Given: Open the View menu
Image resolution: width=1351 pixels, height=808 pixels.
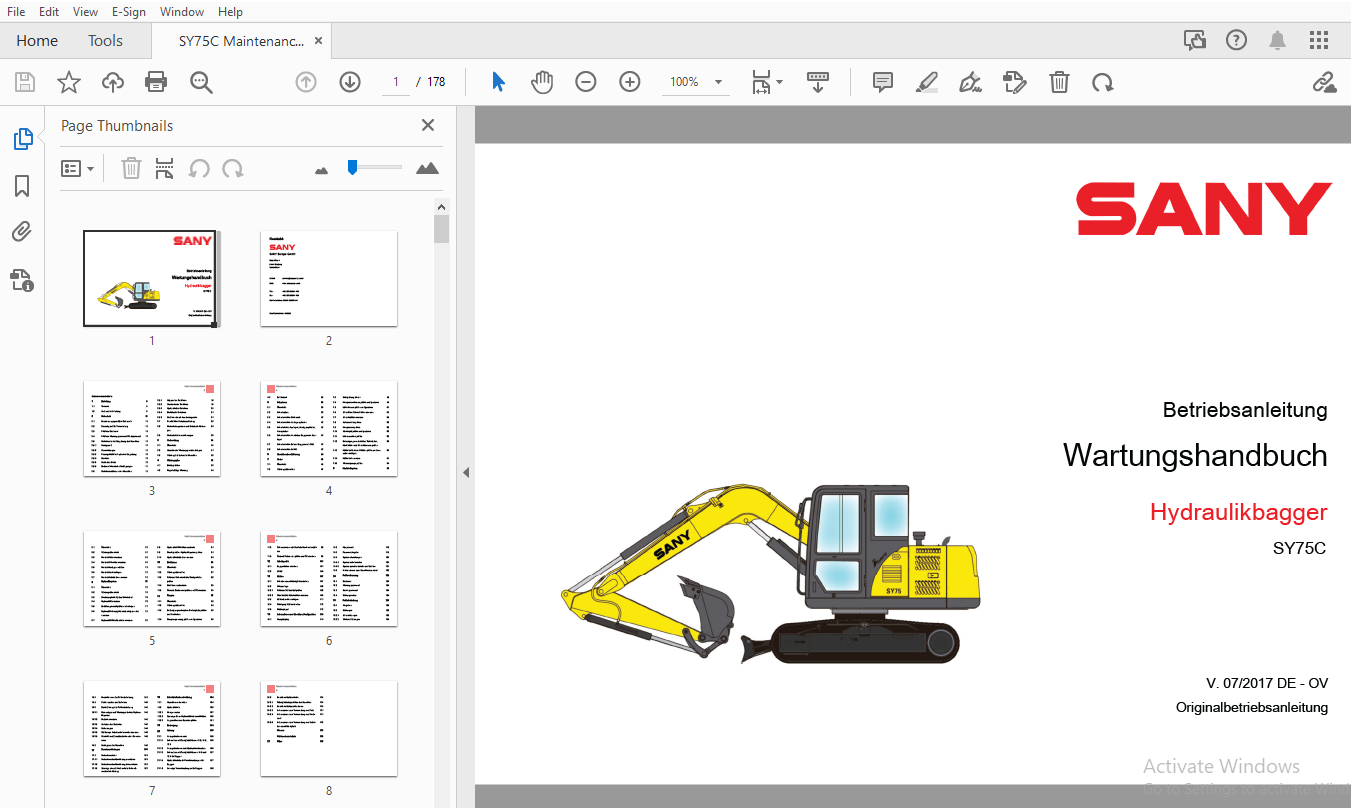Looking at the screenshot, I should 86,12.
